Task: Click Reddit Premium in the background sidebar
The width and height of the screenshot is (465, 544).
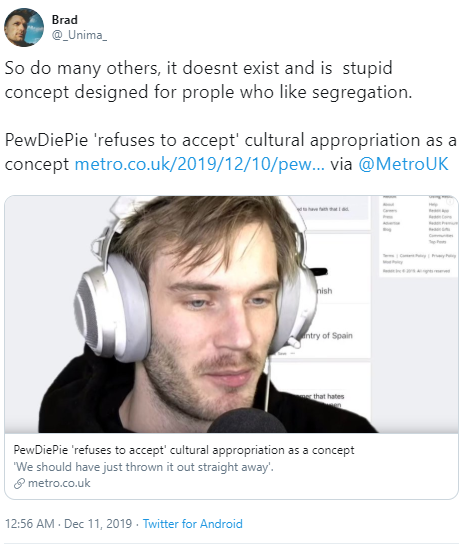Action: click(443, 223)
